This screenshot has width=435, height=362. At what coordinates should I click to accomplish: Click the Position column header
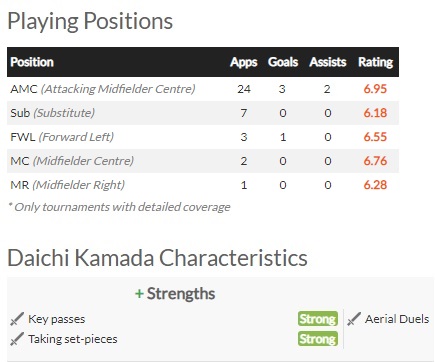32,62
